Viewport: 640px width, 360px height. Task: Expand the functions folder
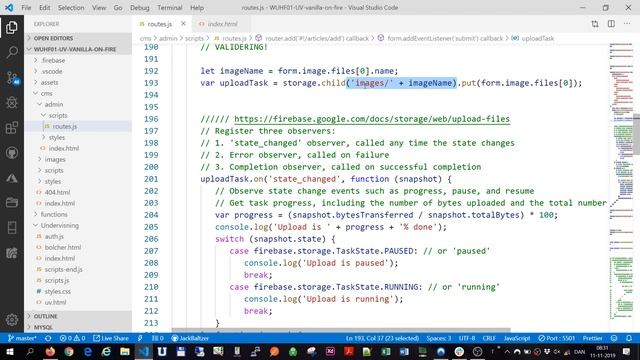pos(78,214)
